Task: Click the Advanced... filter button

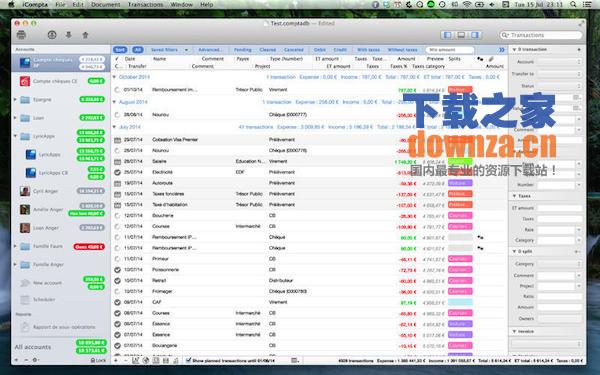Action: coord(210,50)
